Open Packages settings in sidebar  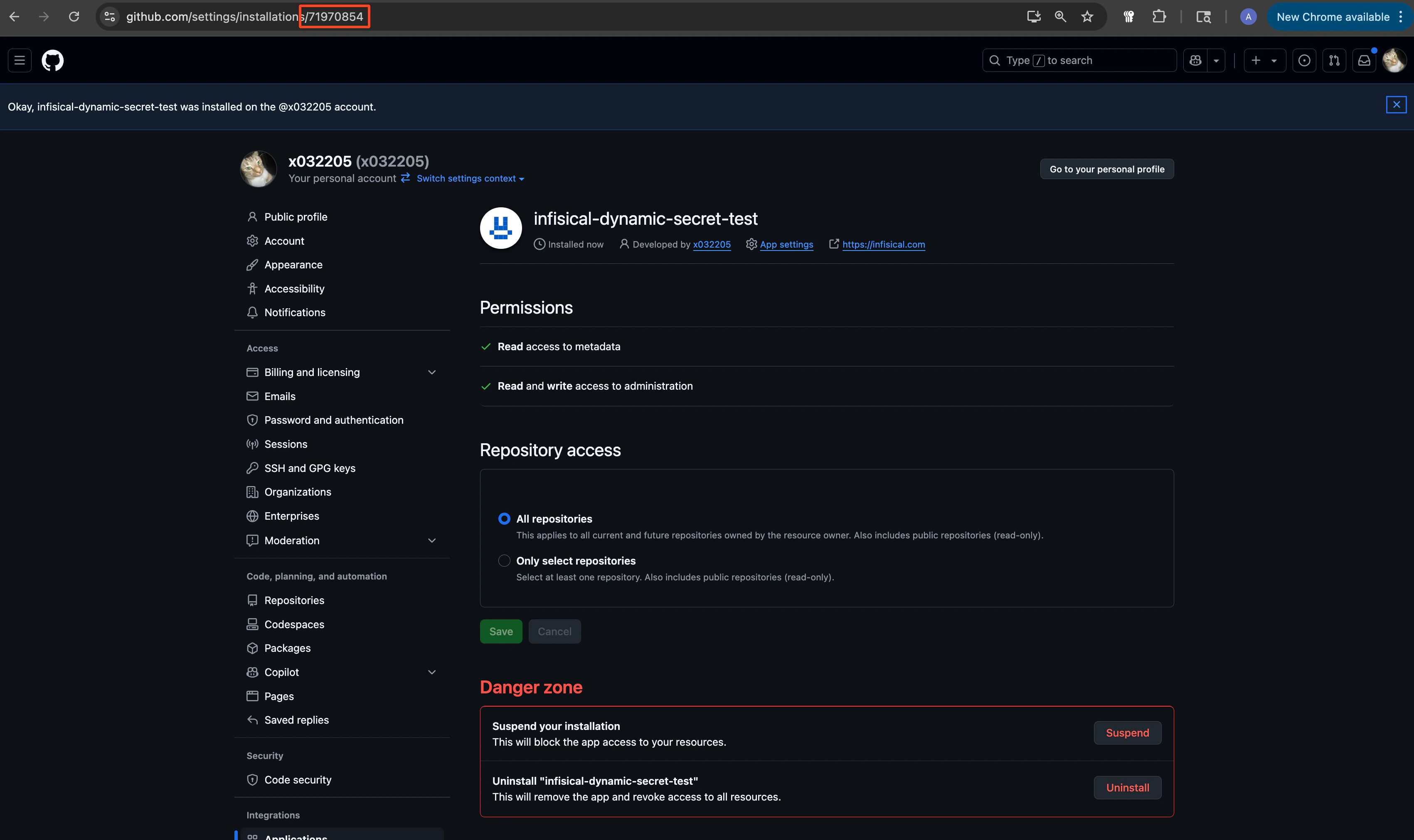pyautogui.click(x=288, y=648)
